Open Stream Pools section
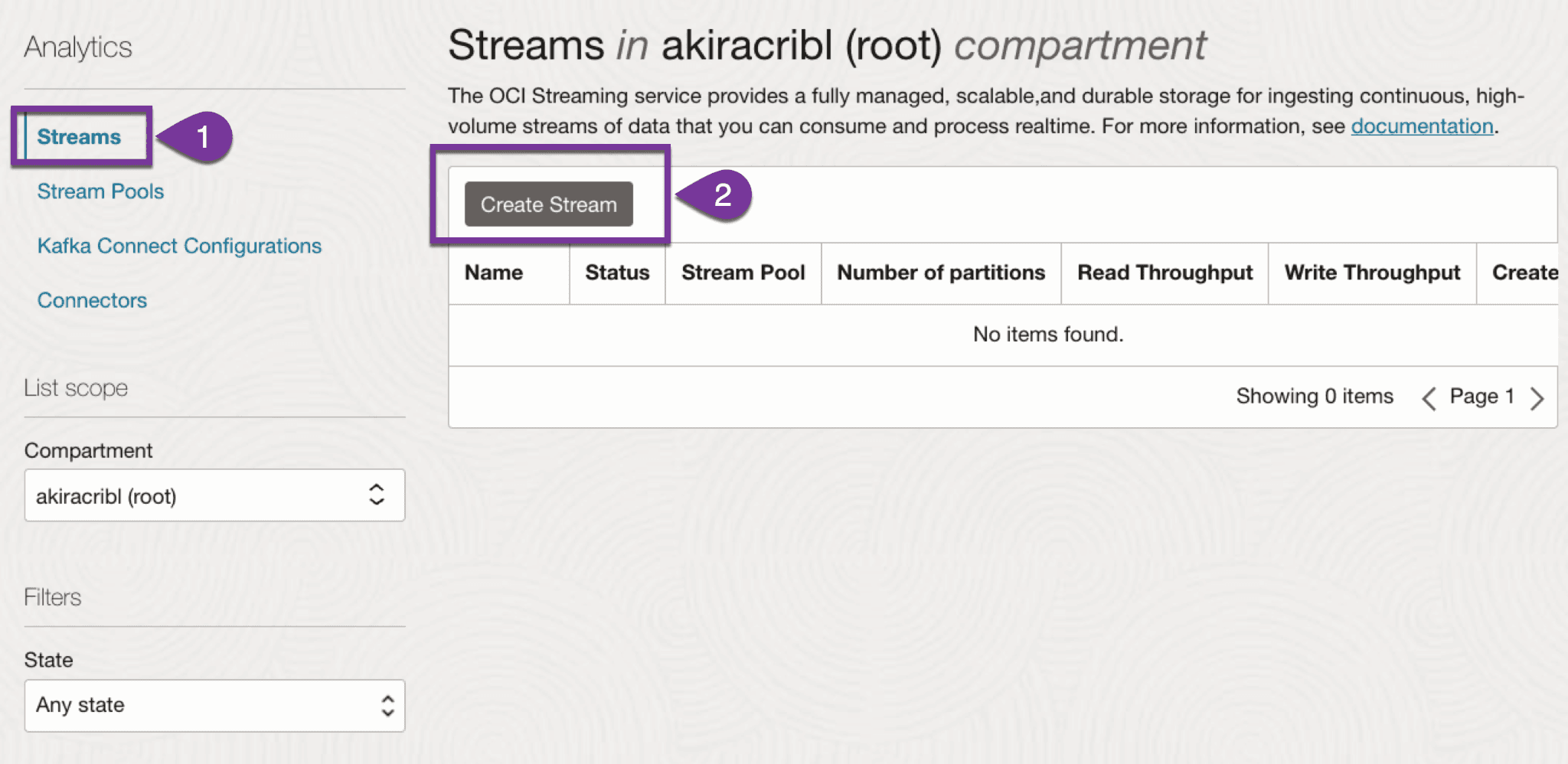The height and width of the screenshot is (764, 1568). coord(100,191)
